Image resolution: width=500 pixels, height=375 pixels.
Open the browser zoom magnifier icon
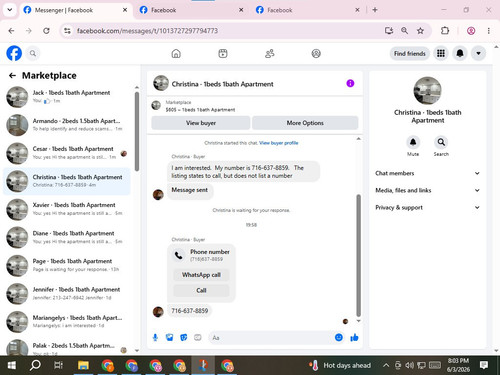point(404,31)
